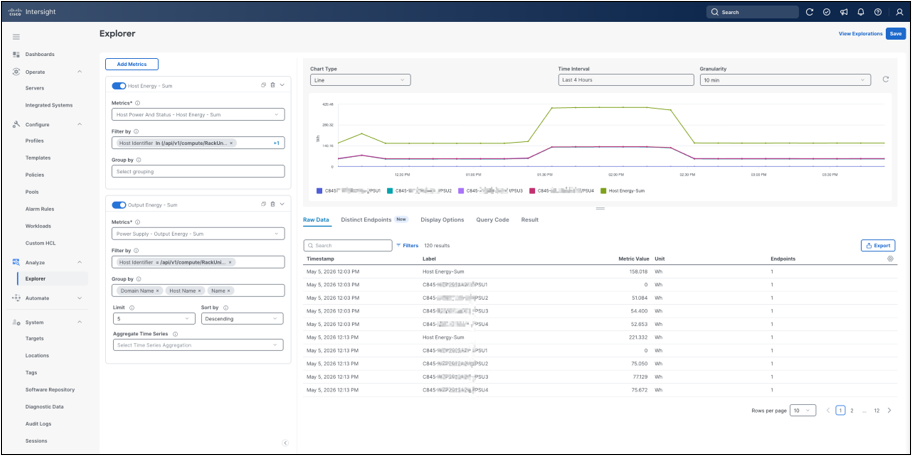Duplicate the Output Energy - Sum metric card

coord(263,204)
